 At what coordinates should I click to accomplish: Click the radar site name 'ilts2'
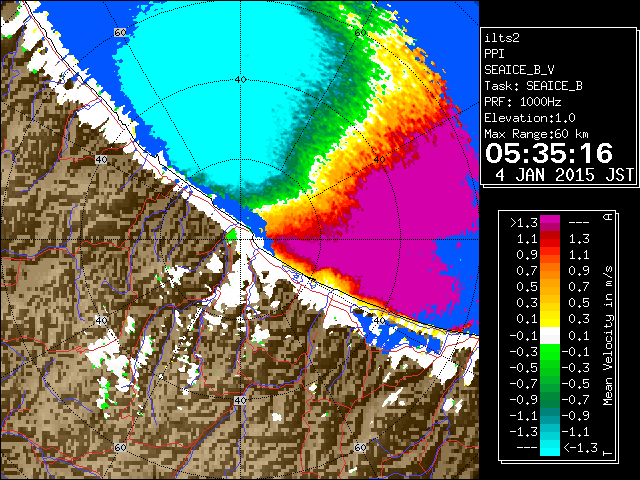coord(502,38)
